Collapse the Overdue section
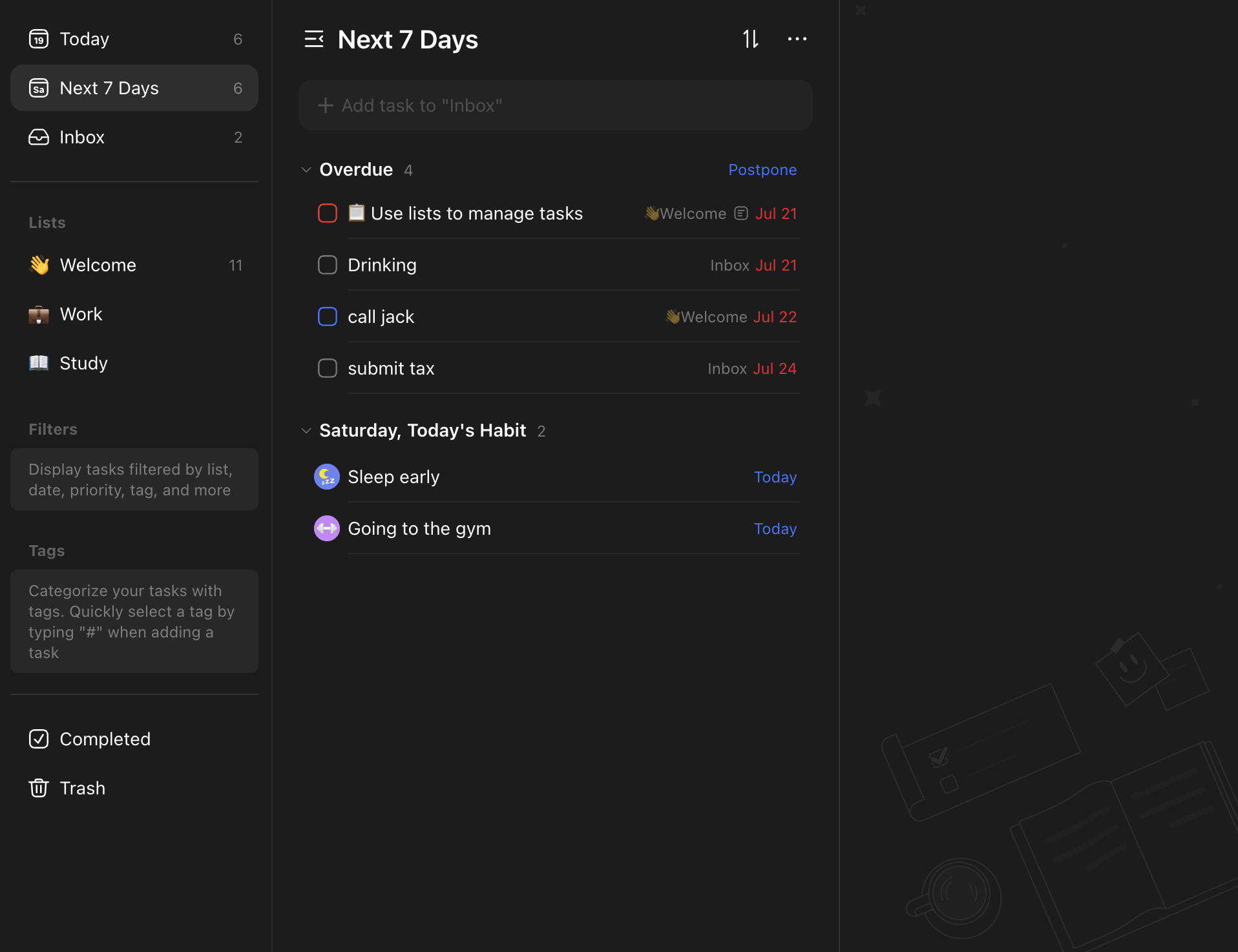This screenshot has height=952, width=1238. [306, 170]
